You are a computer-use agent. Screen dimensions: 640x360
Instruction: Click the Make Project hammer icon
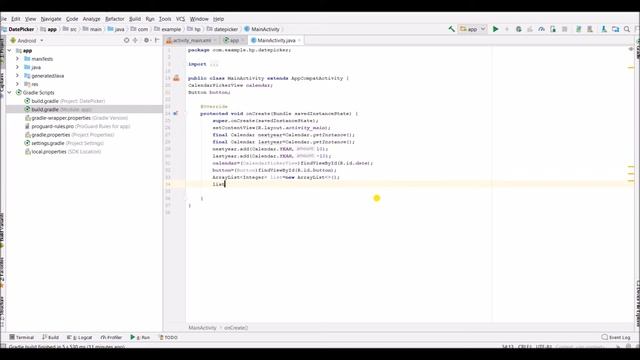[x=451, y=29]
